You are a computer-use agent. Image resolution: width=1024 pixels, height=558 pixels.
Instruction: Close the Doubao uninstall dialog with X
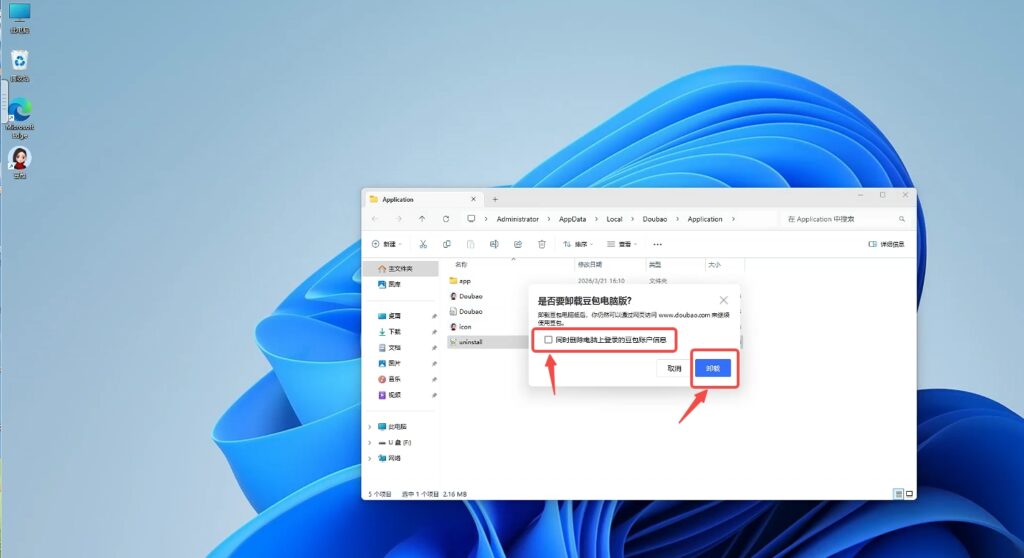[724, 300]
